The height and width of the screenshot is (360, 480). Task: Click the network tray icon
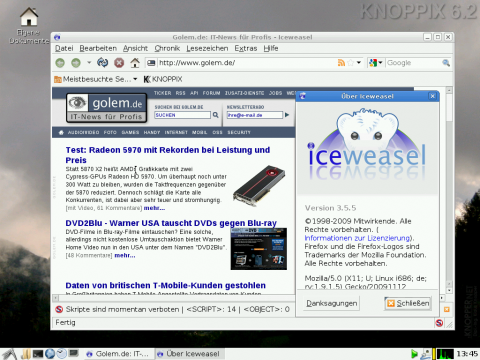coord(425,354)
